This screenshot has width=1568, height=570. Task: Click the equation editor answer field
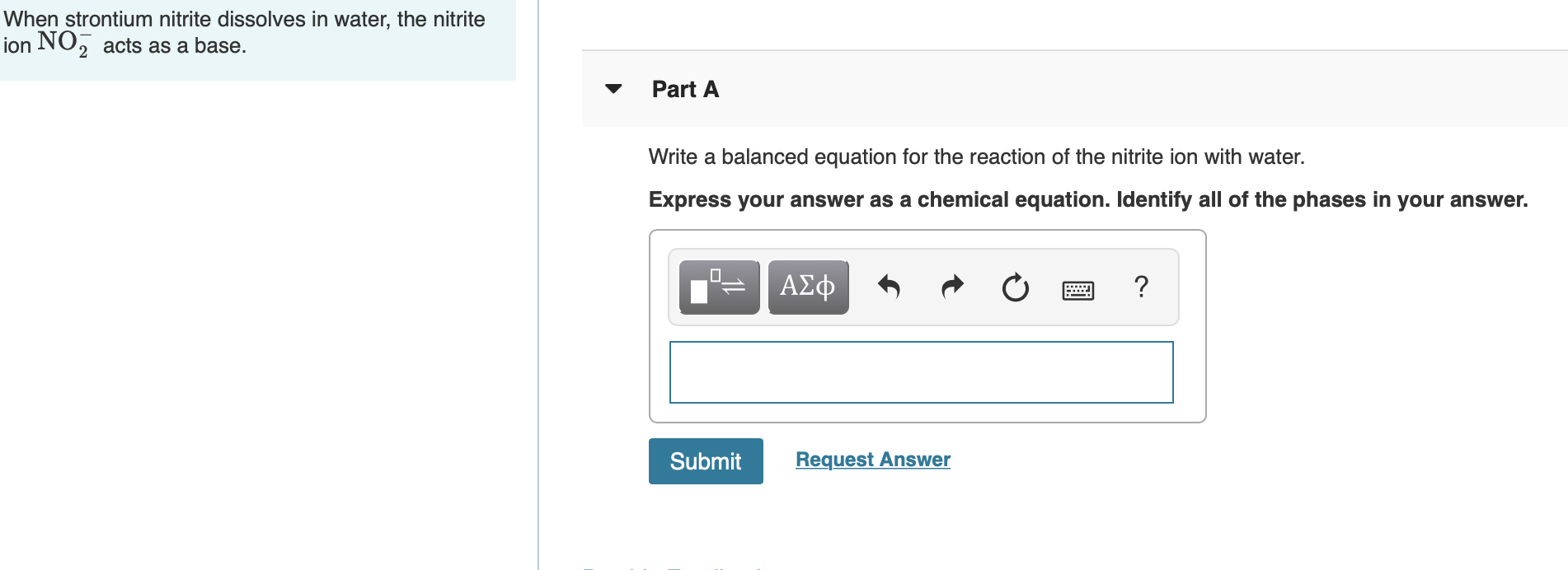[922, 372]
